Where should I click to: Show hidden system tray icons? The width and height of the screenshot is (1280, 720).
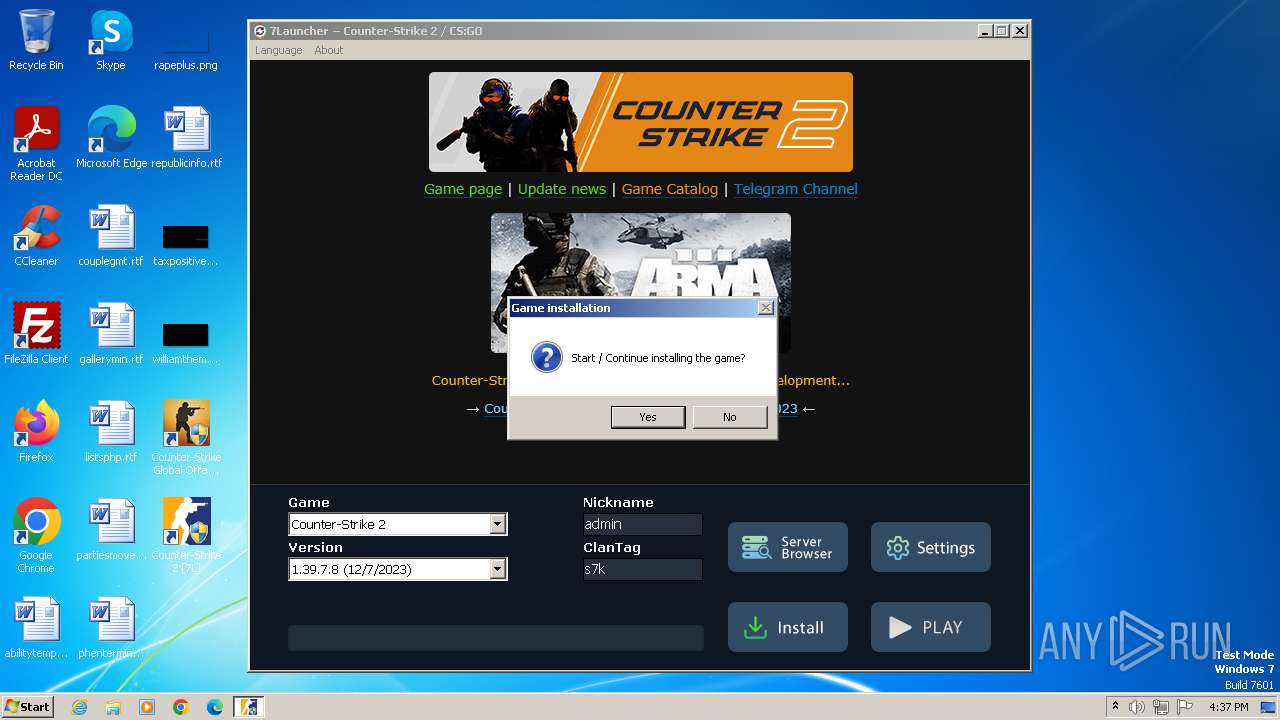tap(1115, 707)
